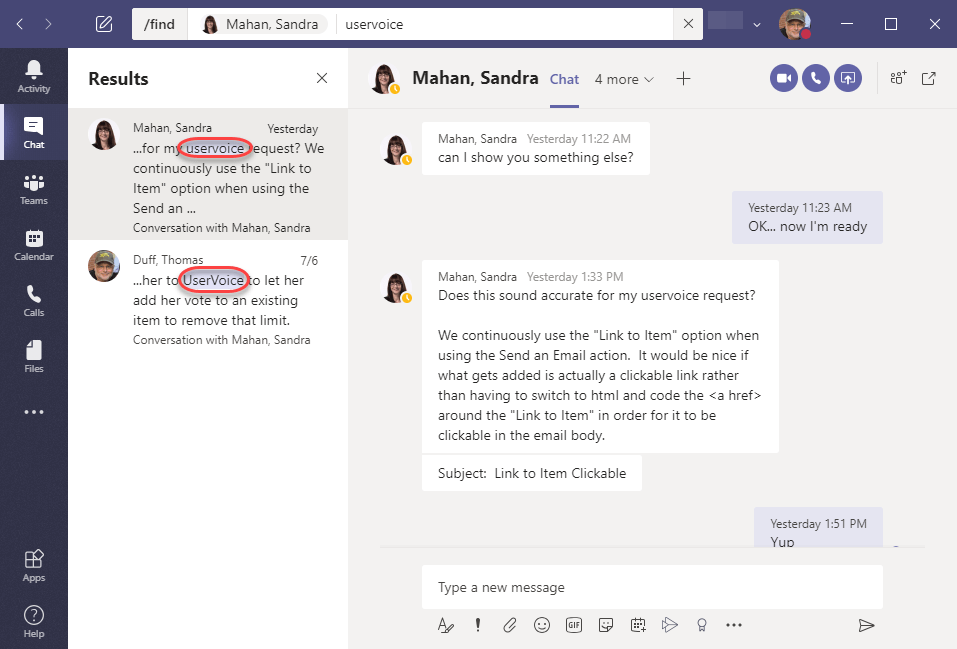The width and height of the screenshot is (957, 649).
Task: Close the Results search panel
Action: 322,79
